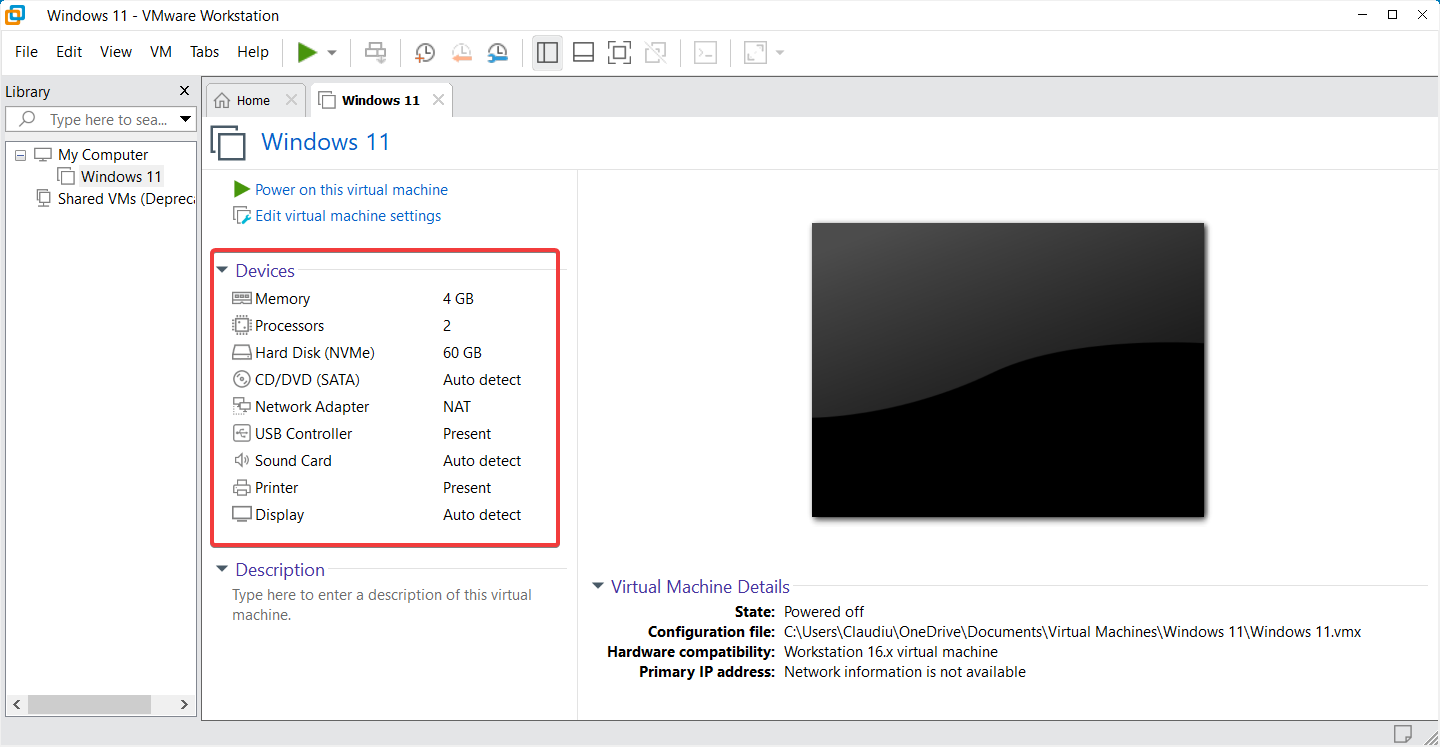This screenshot has height=747, width=1440.
Task: Open the library search dropdown arrow
Action: [185, 120]
